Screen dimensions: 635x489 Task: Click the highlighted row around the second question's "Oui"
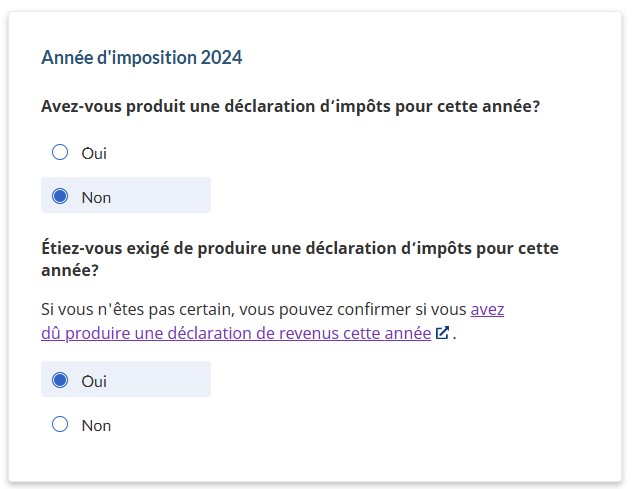(160, 380)
